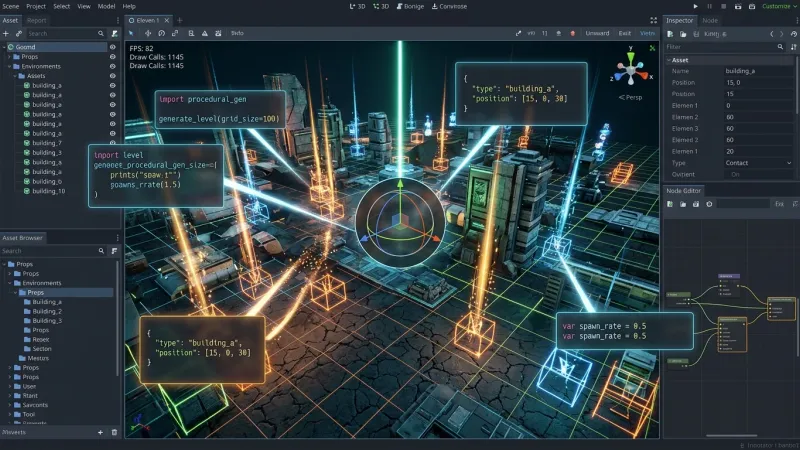
Task: Toggle visibility of the Goomd root node
Action: click(112, 47)
